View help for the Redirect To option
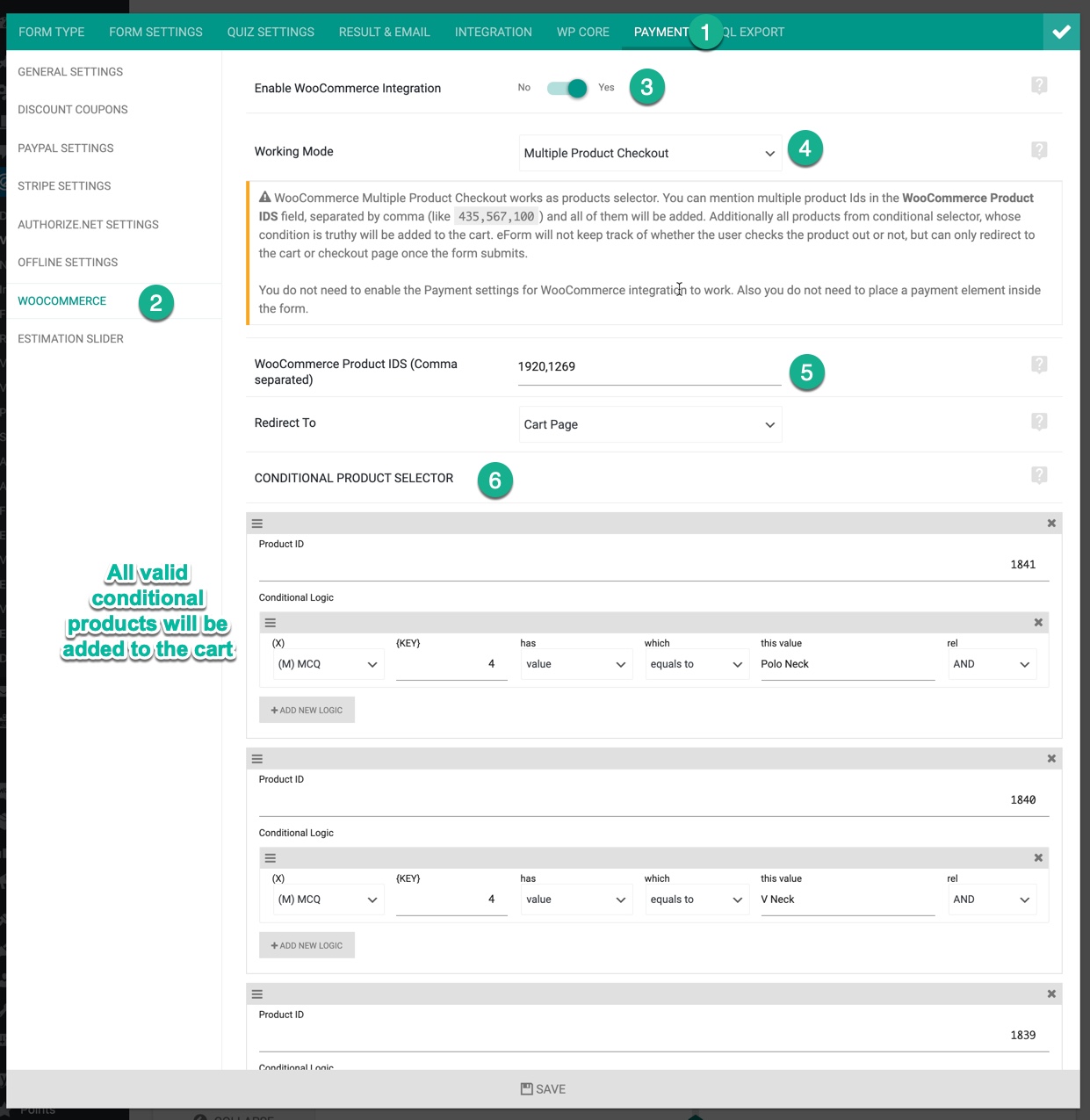Viewport: 1090px width, 1120px height. 1039,422
